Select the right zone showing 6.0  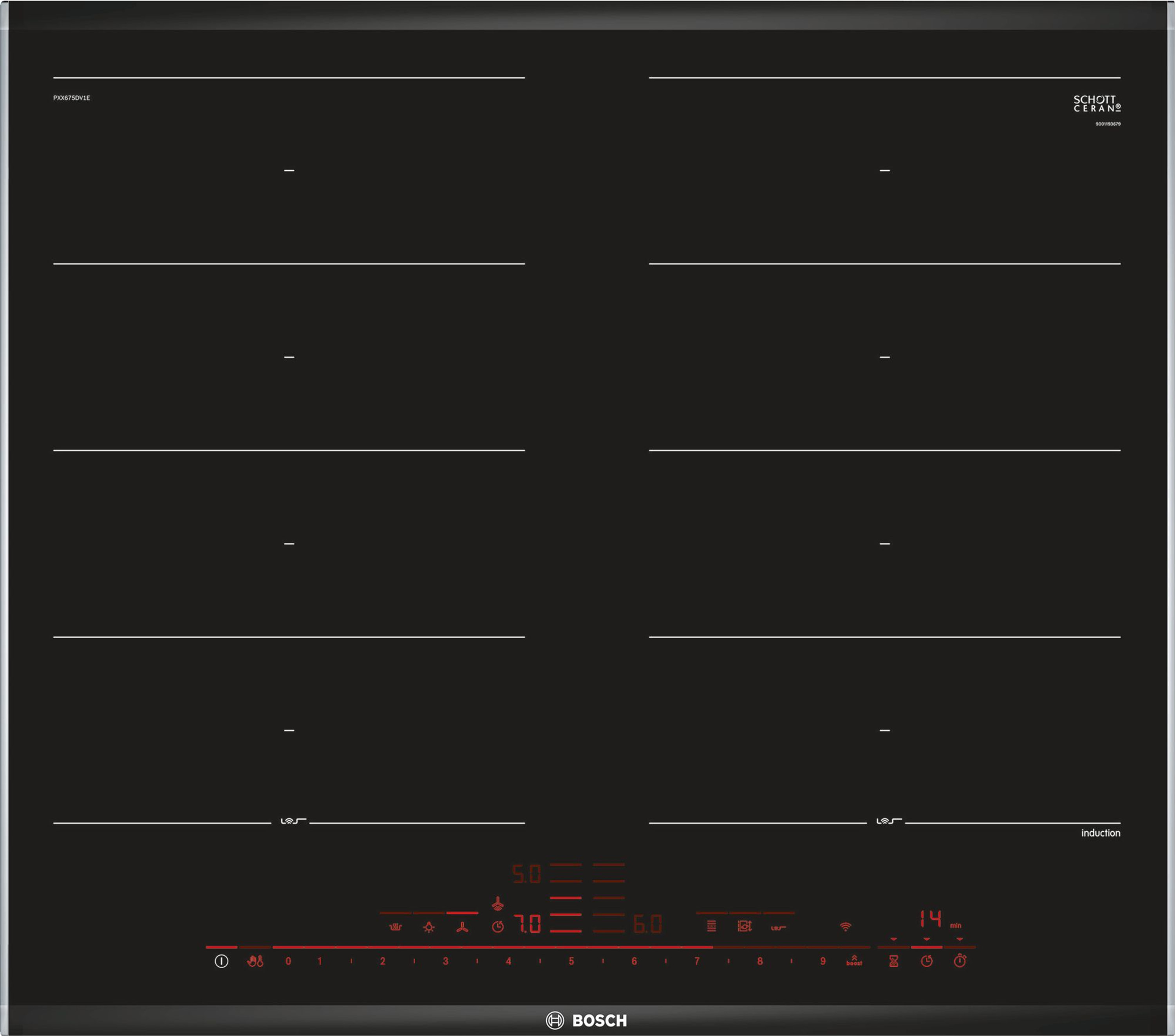[x=647, y=924]
